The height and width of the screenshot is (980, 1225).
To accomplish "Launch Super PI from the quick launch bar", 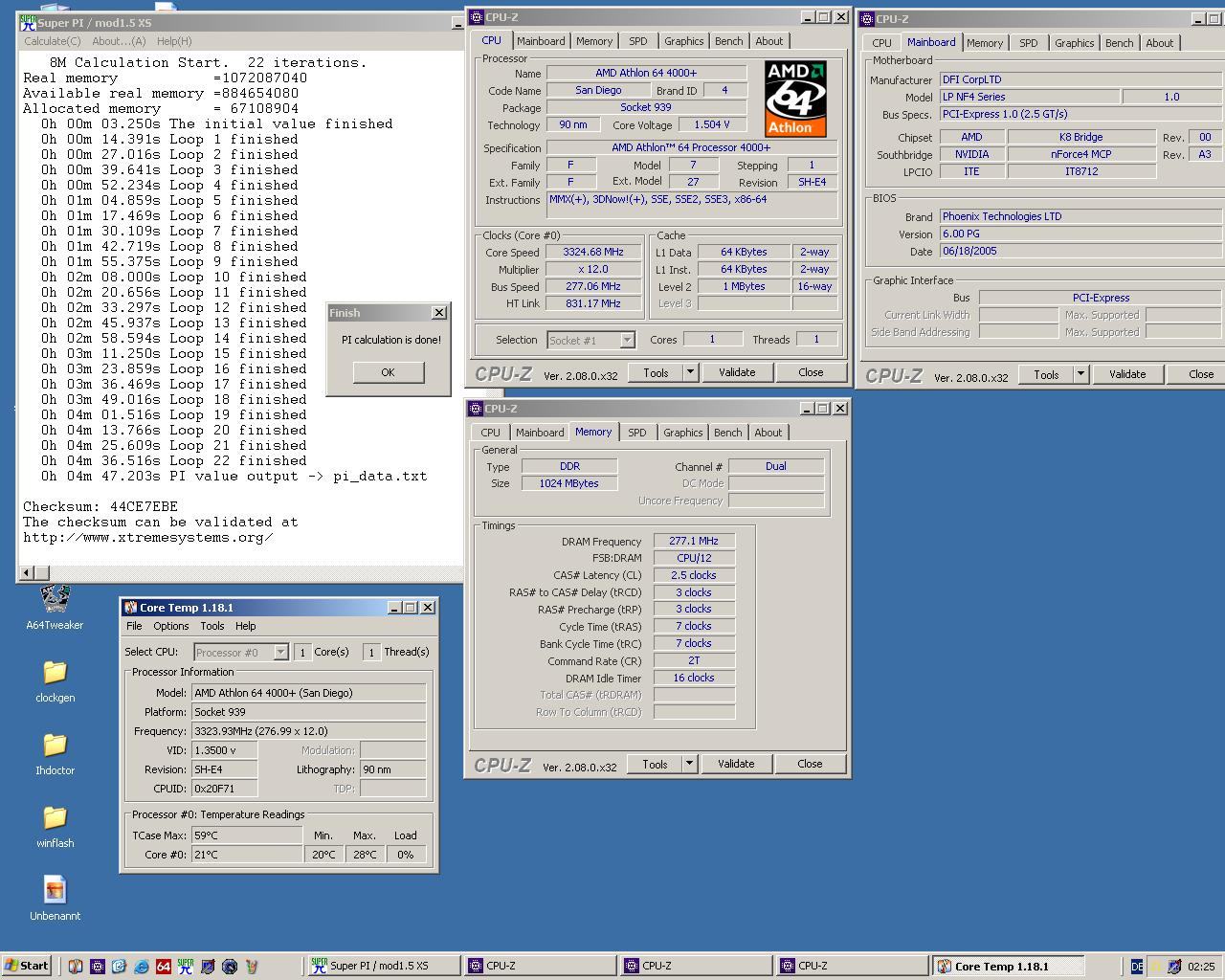I will [185, 967].
